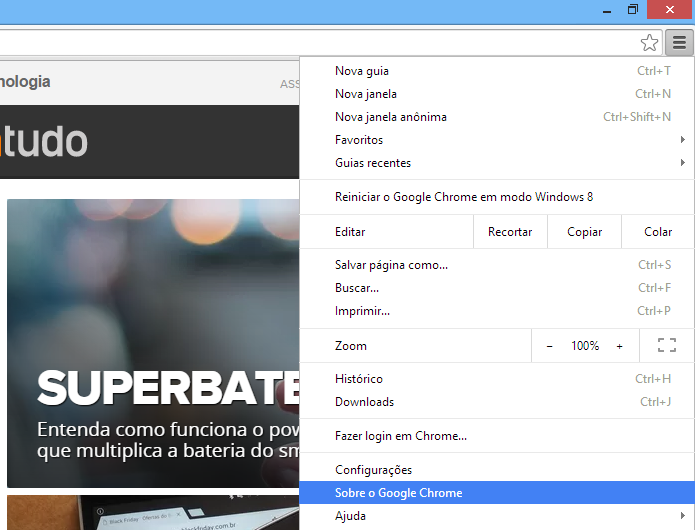695x530 pixels.
Task: Close the Chrome hamburger menu button
Action: [679, 43]
